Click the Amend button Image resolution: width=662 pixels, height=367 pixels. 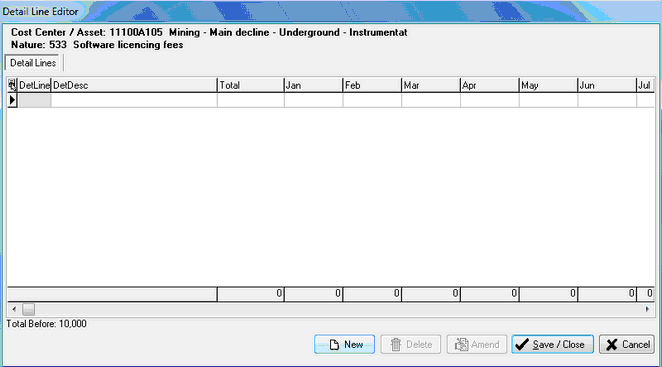477,344
